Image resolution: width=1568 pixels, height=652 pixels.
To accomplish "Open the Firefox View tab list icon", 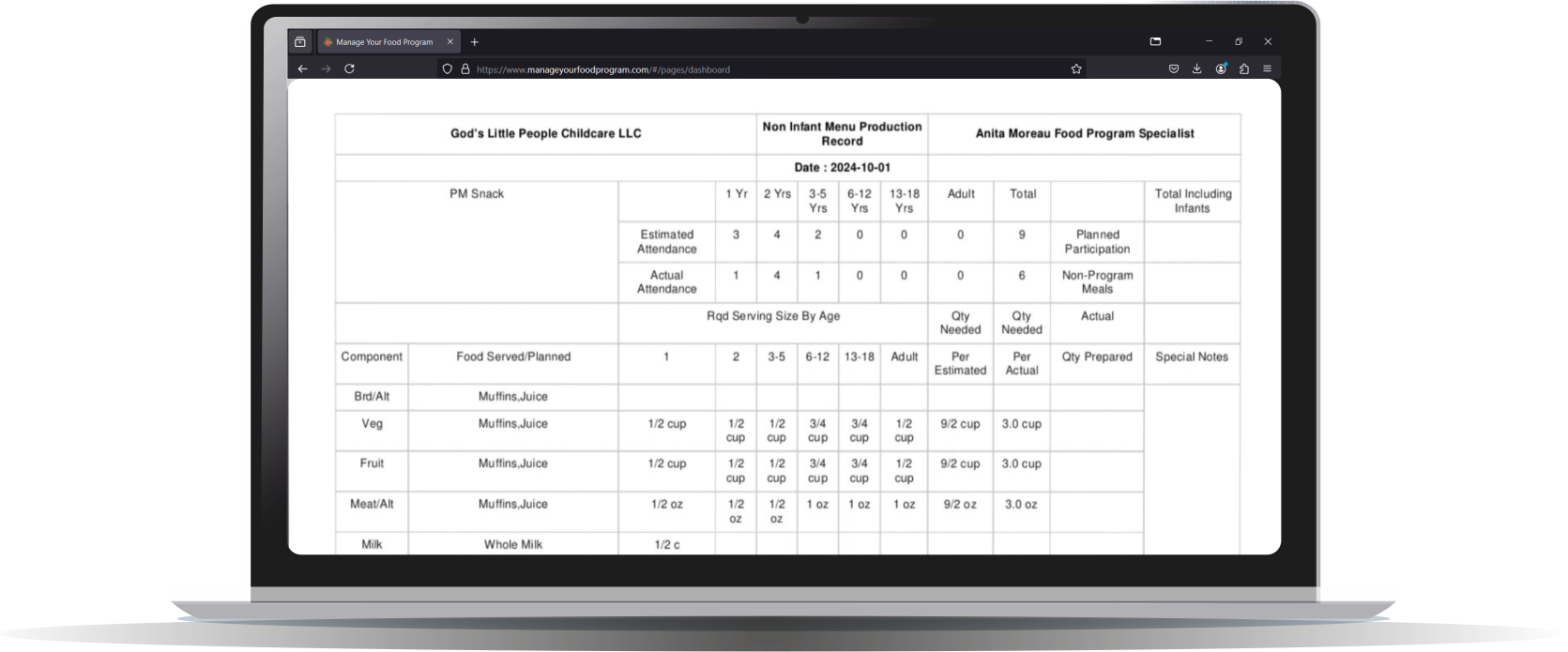I will [x=300, y=42].
